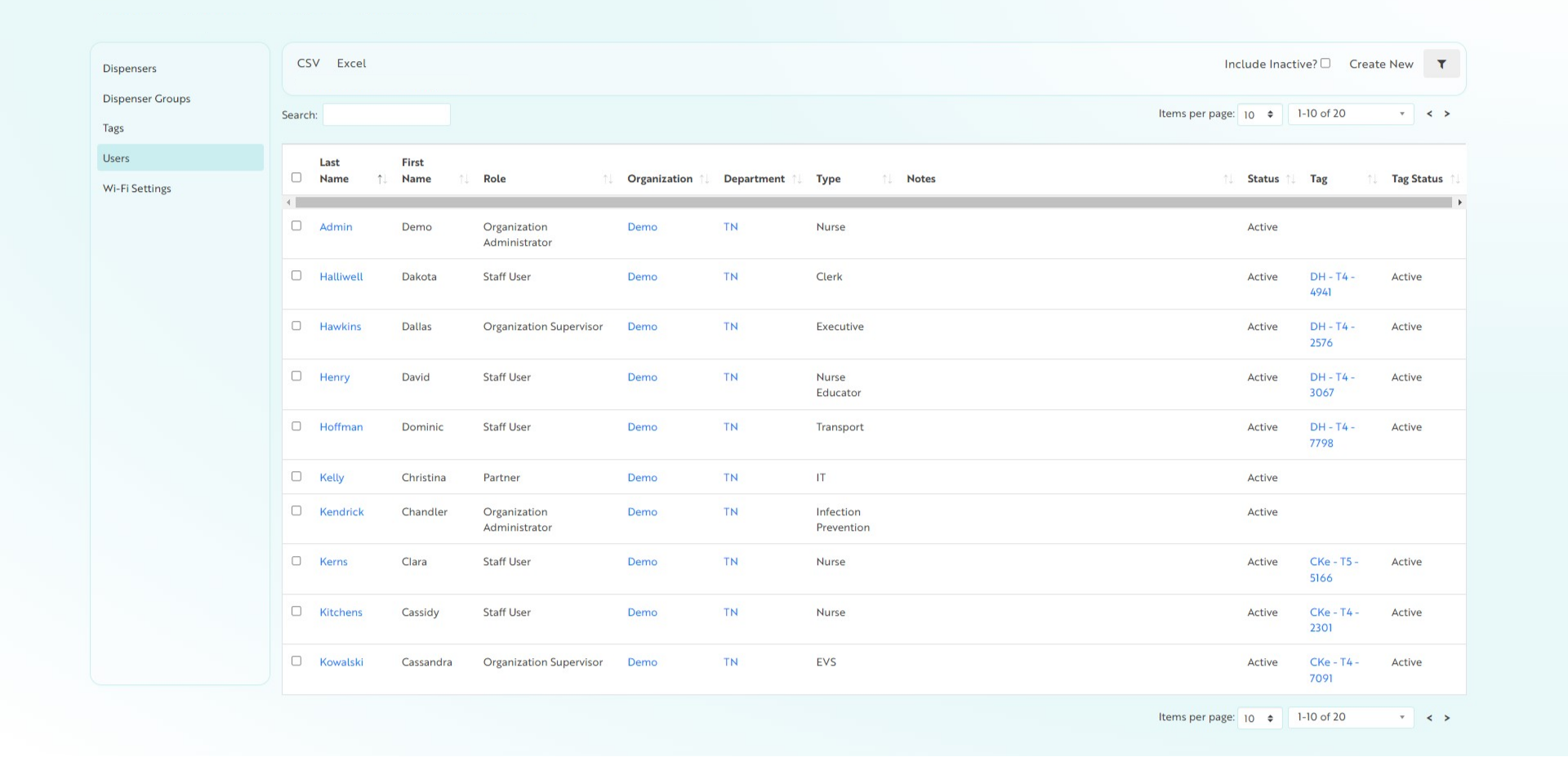Viewport: 1568px width, 757px height.
Task: Go to next page using top arrow
Action: pyautogui.click(x=1447, y=114)
